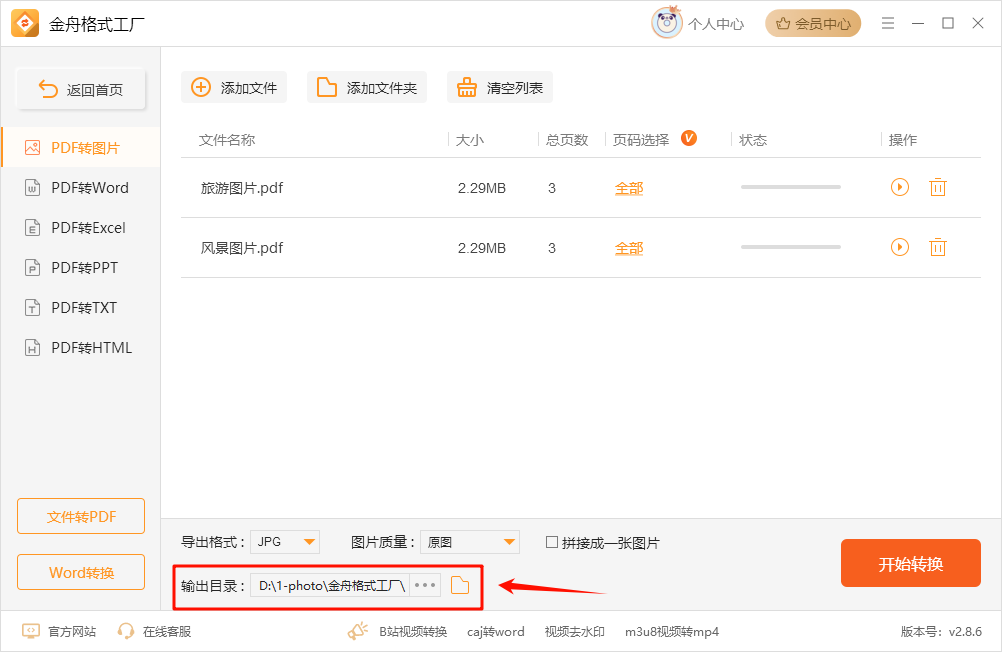Image resolution: width=1002 pixels, height=652 pixels.
Task: Click the 输出目录 path field
Action: tap(330, 586)
